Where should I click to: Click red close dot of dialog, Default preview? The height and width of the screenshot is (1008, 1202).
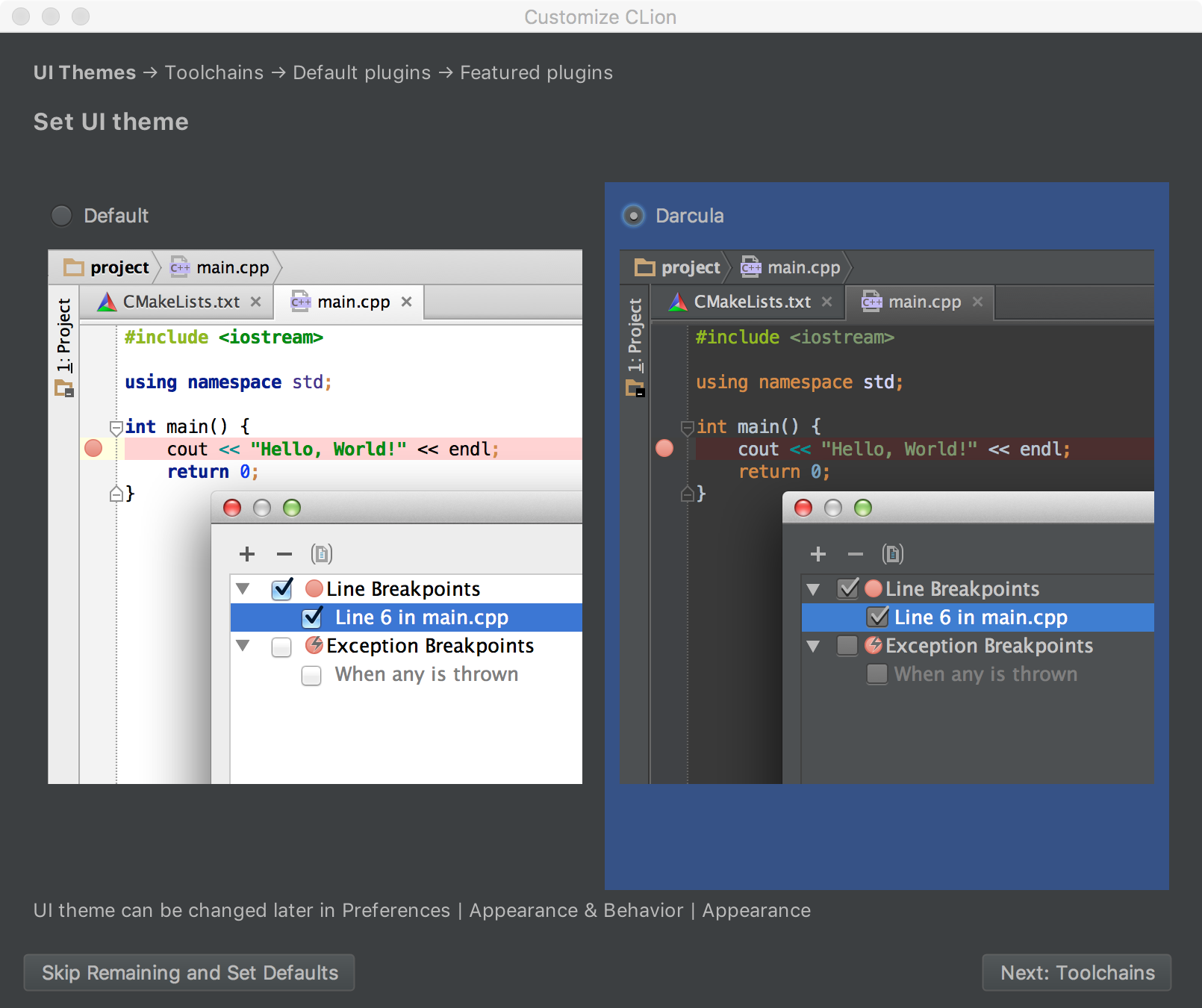click(x=232, y=508)
